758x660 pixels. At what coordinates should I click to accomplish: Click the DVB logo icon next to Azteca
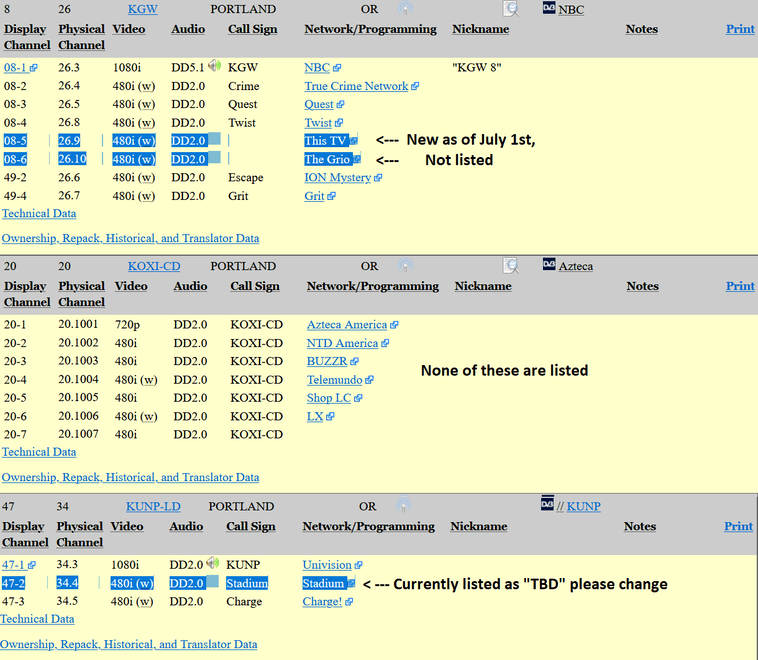tap(549, 264)
